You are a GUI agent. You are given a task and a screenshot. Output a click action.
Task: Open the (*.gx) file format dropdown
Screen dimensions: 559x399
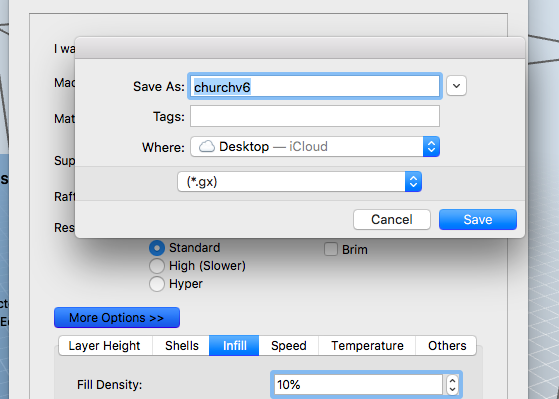299,181
